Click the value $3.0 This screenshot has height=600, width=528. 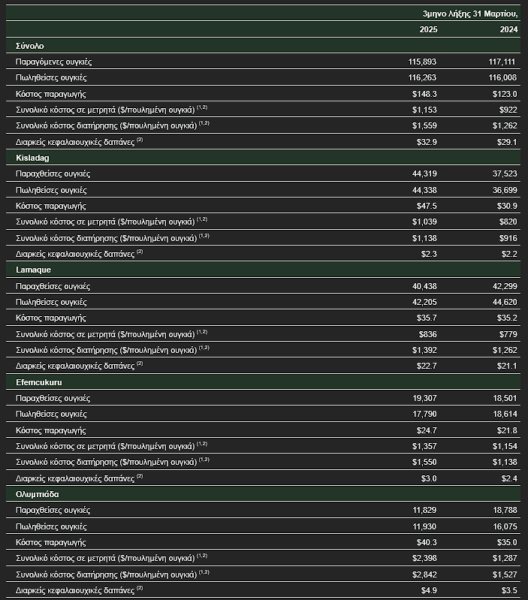click(x=429, y=478)
